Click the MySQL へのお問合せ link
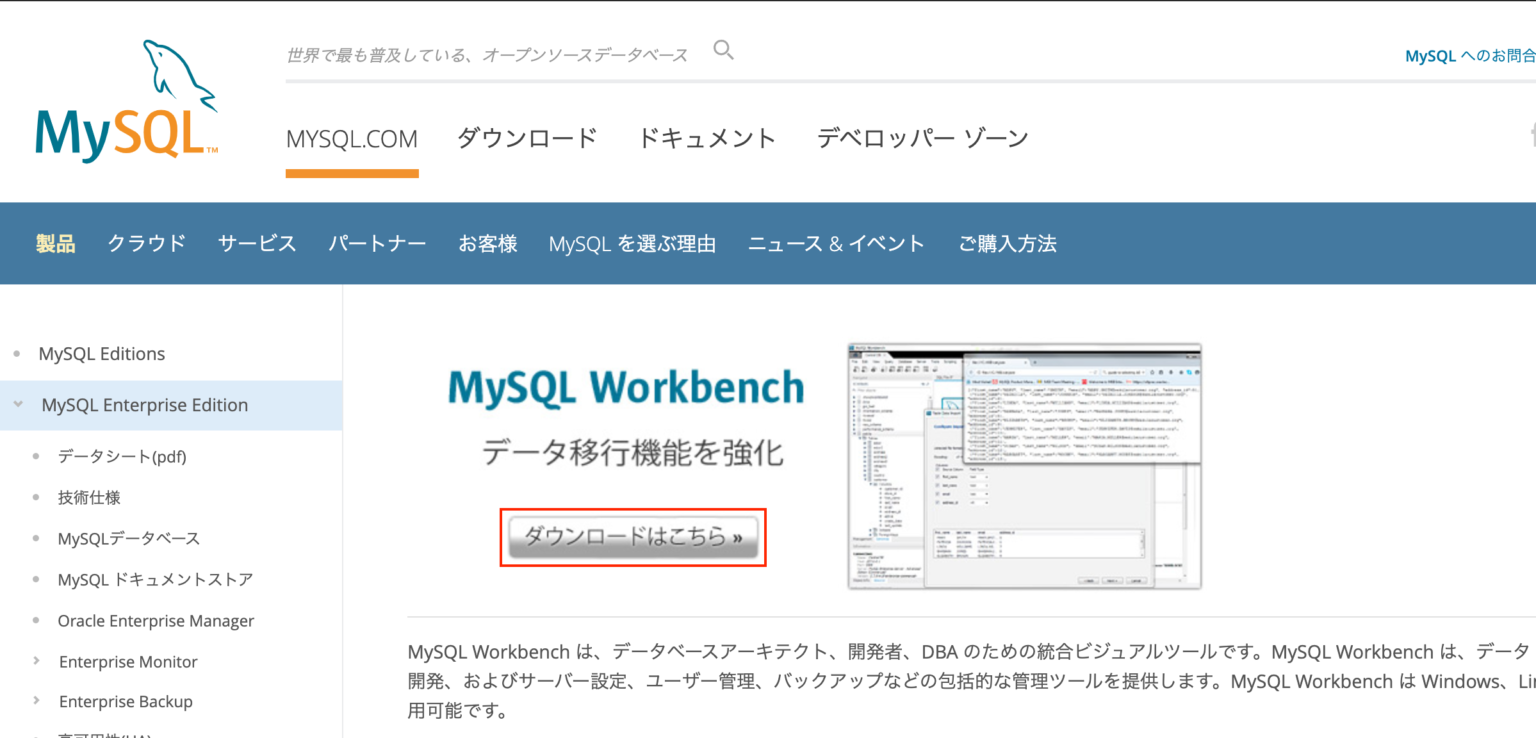 click(1470, 56)
